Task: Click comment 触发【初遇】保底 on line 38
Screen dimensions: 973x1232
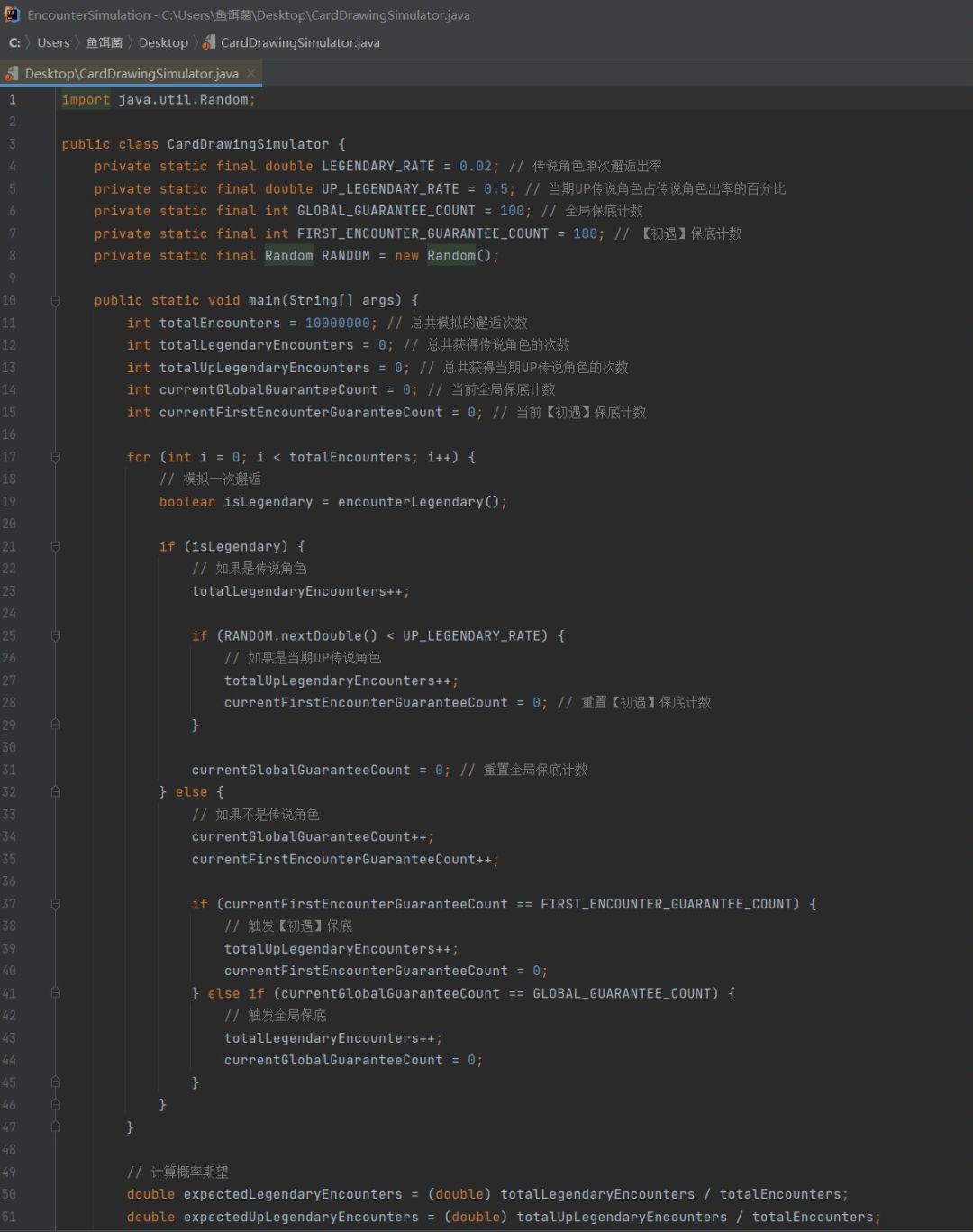Action: click(x=300, y=926)
